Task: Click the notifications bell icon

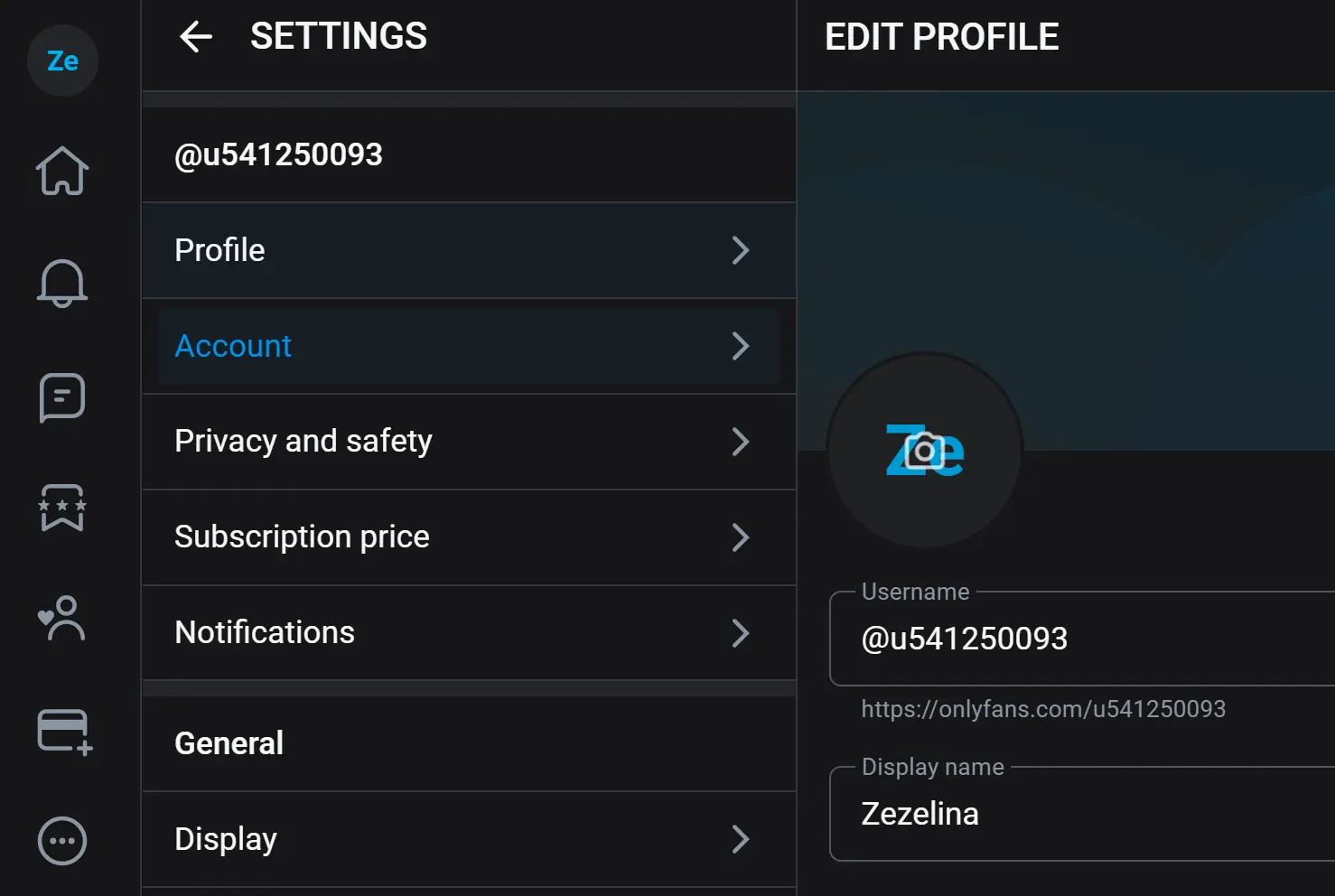Action: (61, 284)
